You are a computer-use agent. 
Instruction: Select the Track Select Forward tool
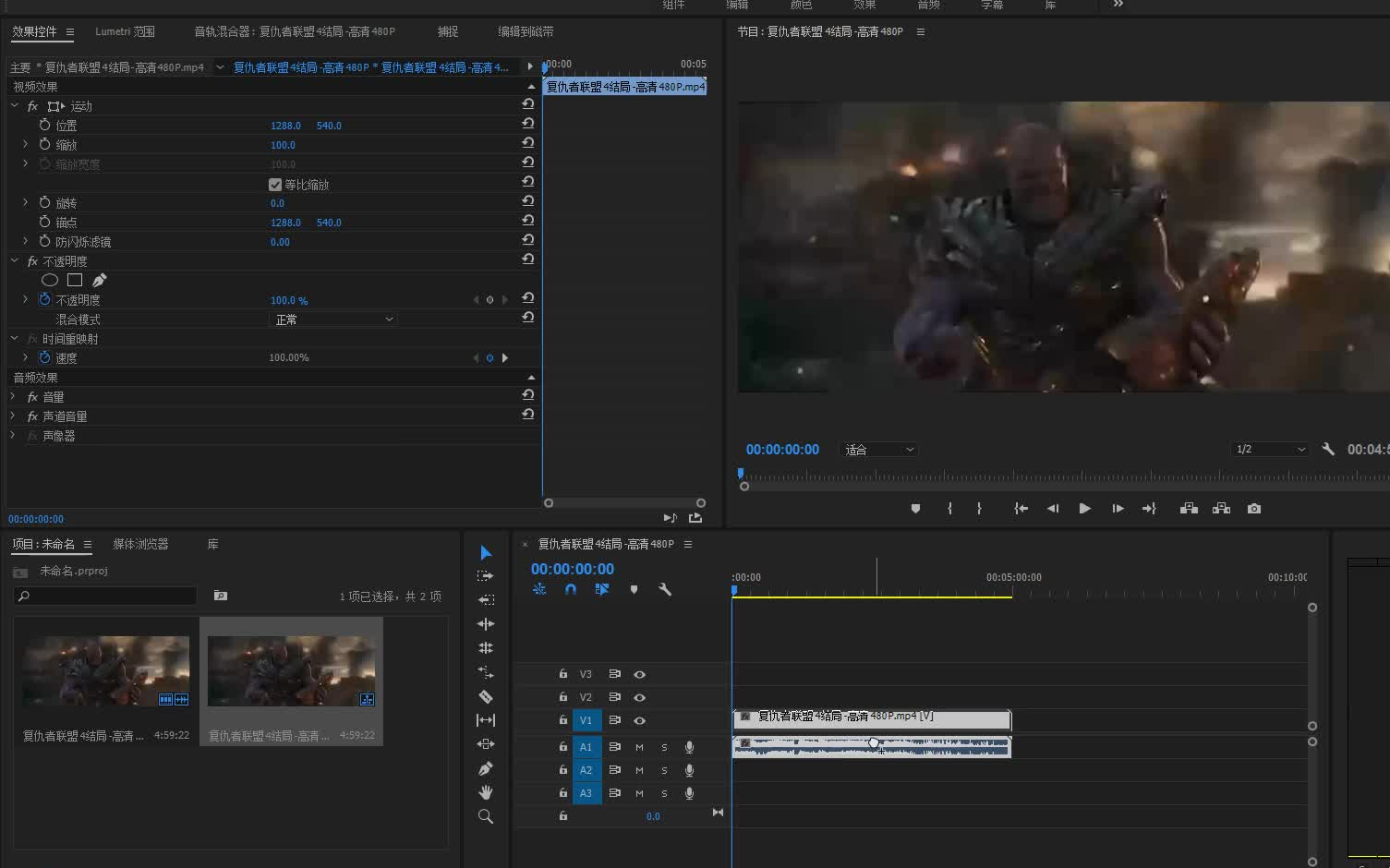coord(486,576)
